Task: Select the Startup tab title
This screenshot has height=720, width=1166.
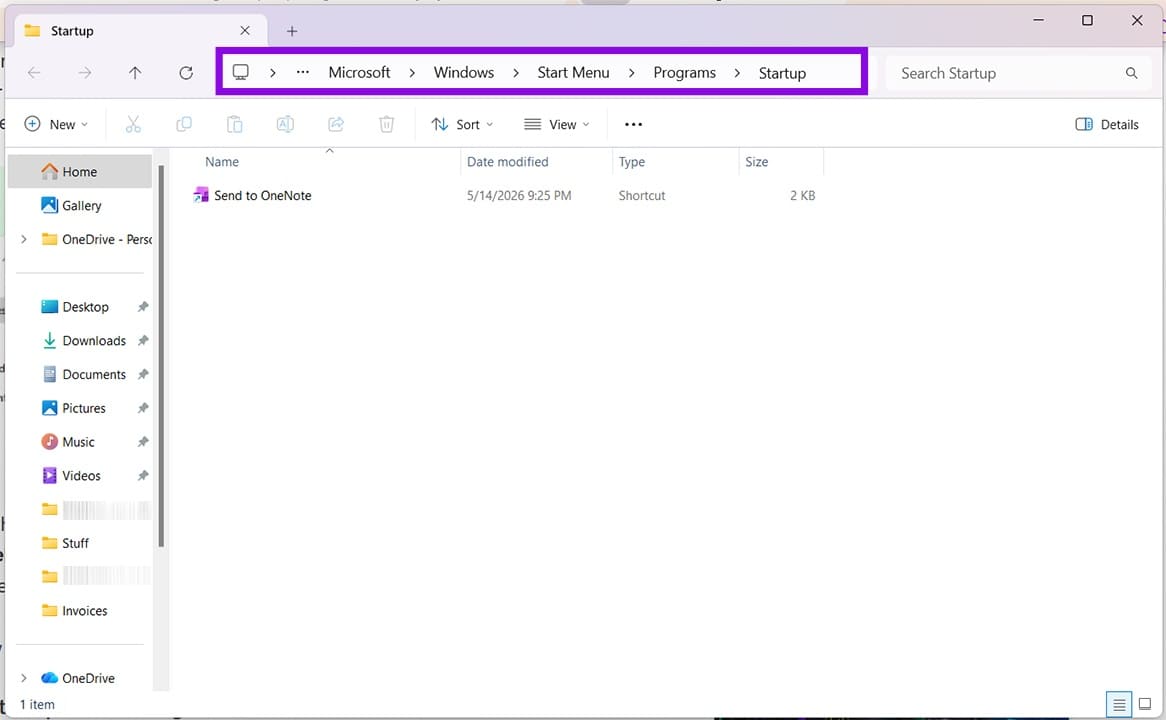Action: point(72,31)
